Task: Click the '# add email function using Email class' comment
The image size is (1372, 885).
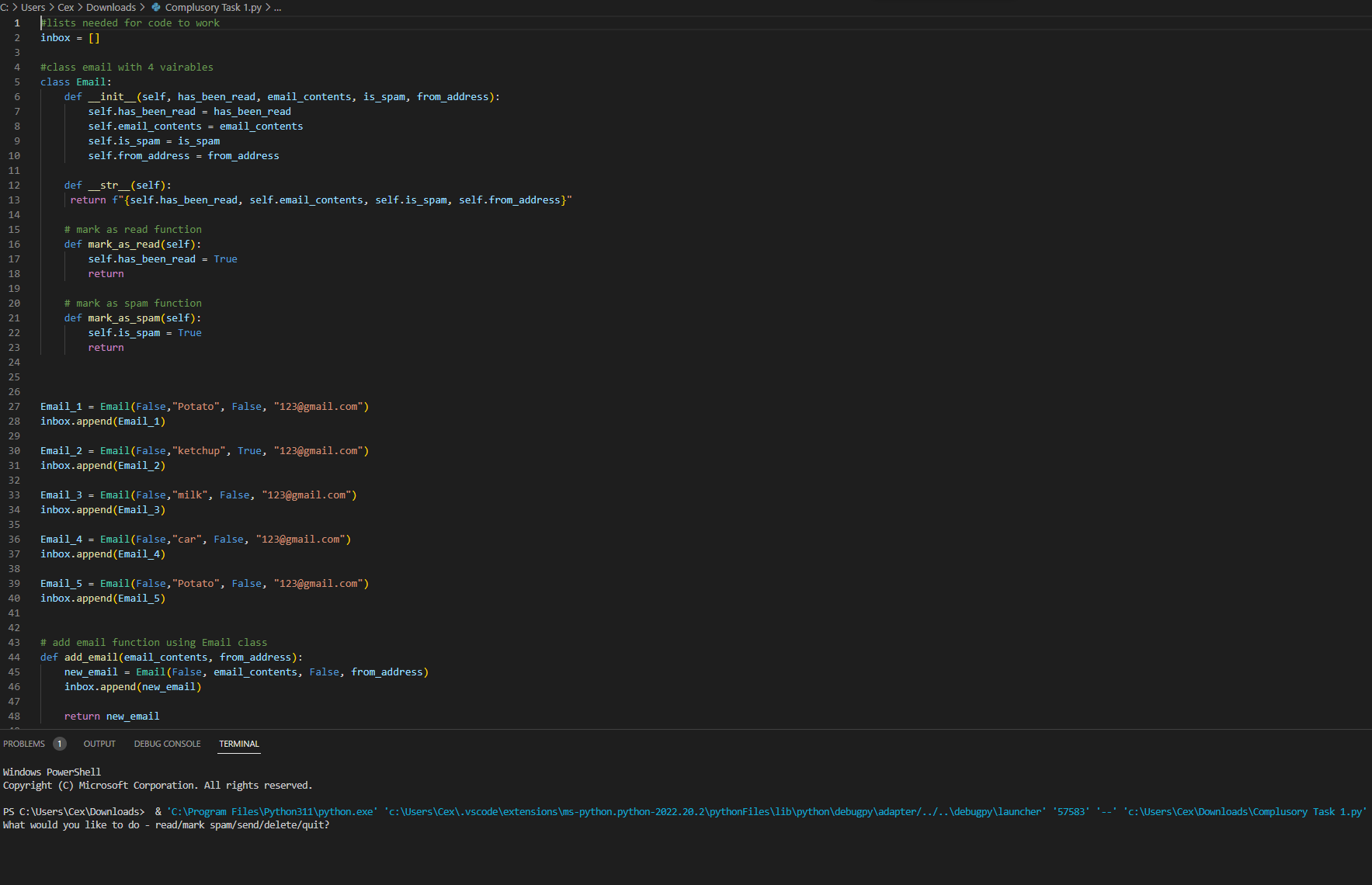Action: (154, 642)
